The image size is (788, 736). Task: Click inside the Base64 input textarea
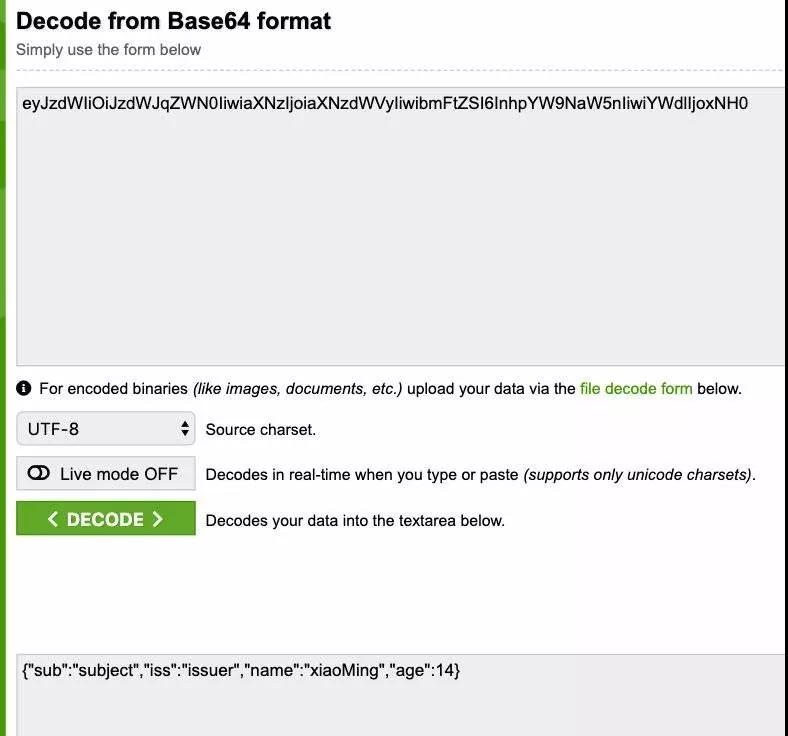coord(401,226)
